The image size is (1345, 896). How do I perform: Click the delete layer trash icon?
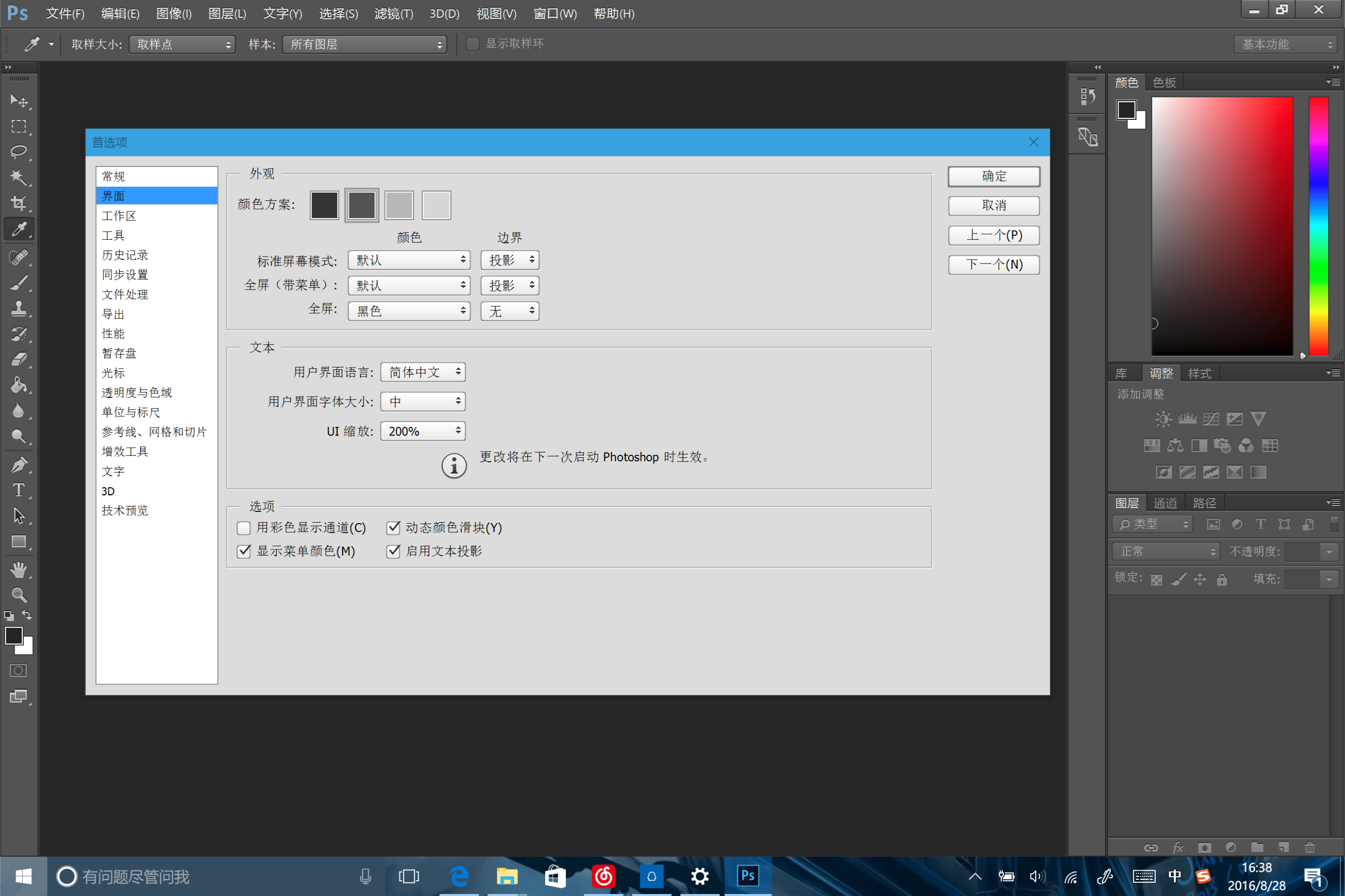click(1310, 847)
